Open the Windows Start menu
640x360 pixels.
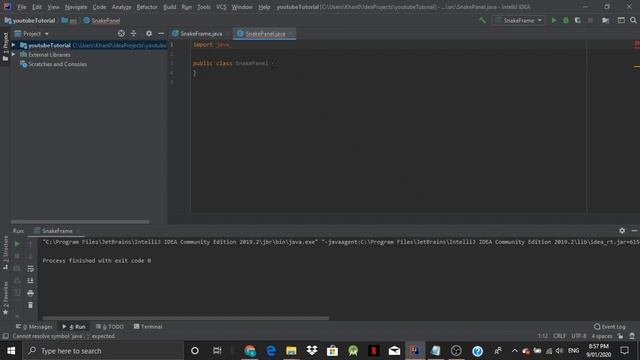11,351
